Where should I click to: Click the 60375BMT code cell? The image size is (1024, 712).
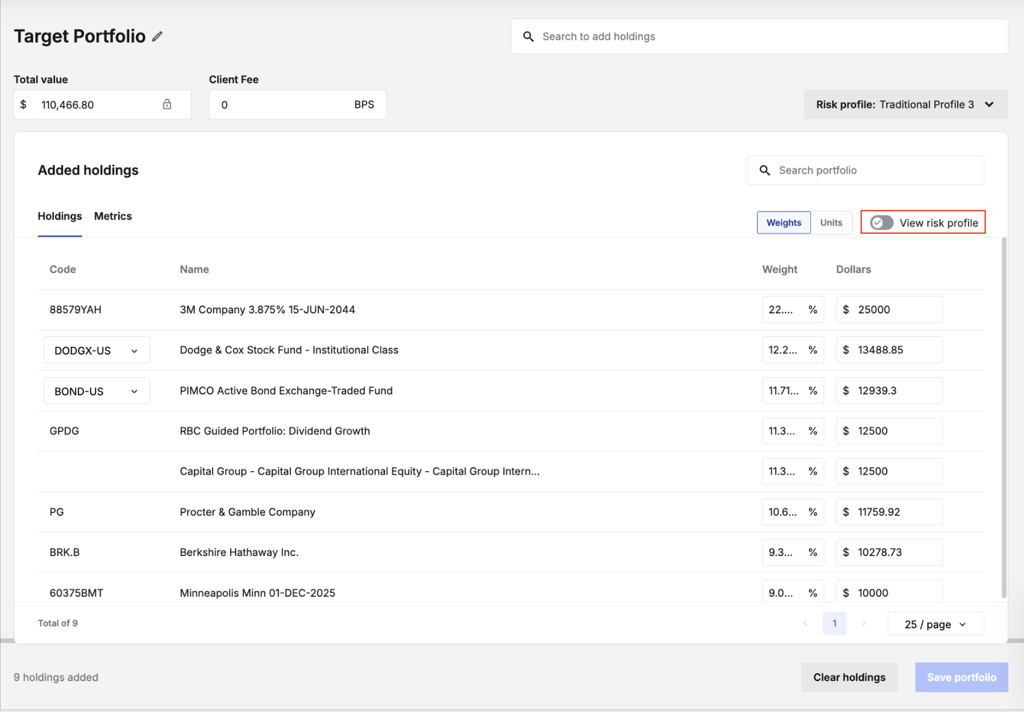click(x=76, y=593)
